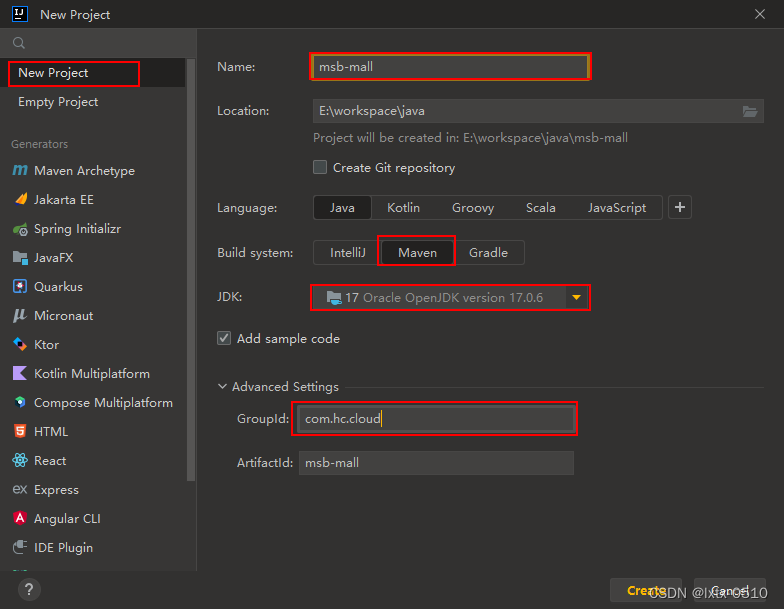Open Kotlin Multiplatform generator
This screenshot has height=609, width=784.
coord(92,374)
